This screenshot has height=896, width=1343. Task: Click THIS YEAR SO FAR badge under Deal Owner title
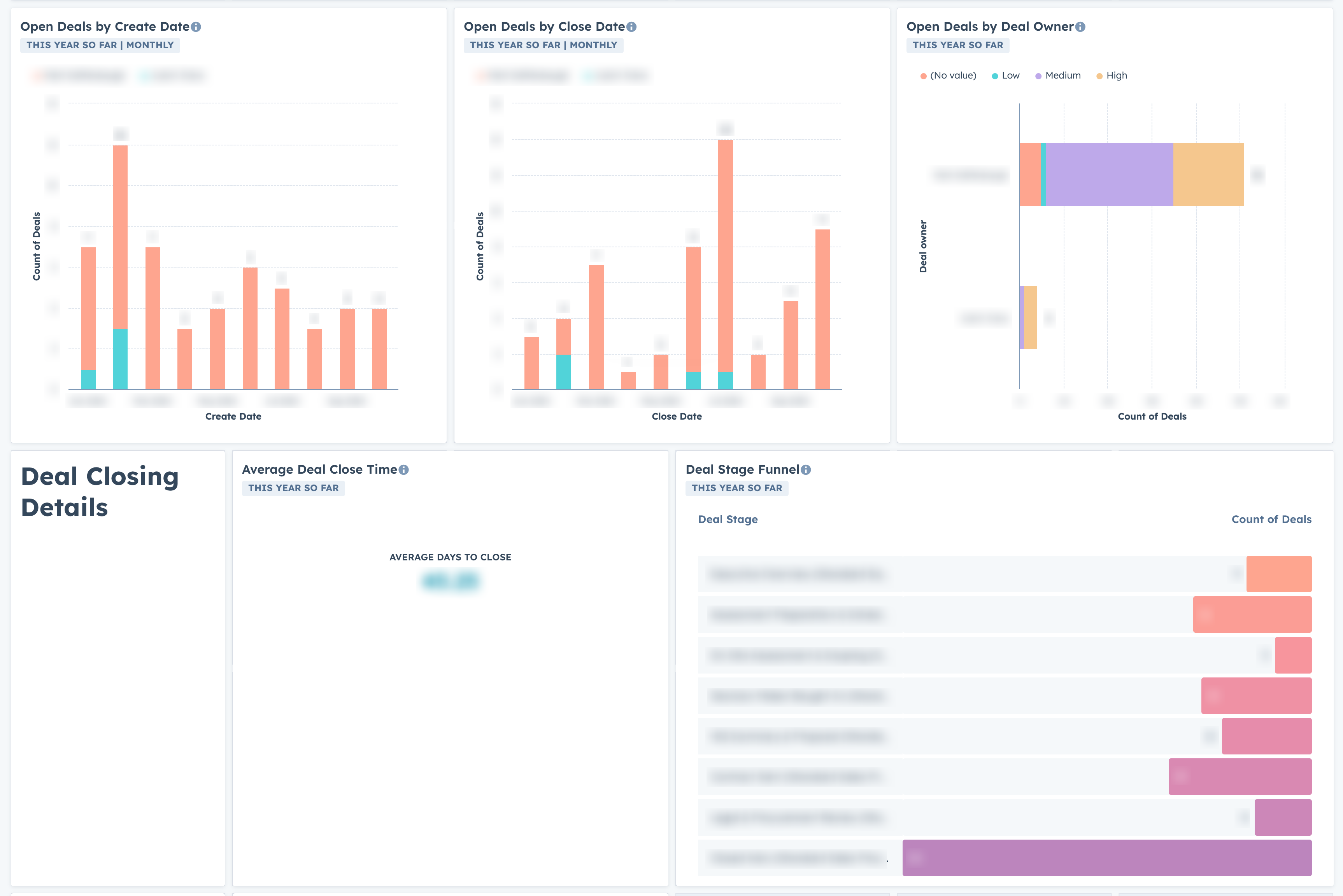[x=958, y=45]
